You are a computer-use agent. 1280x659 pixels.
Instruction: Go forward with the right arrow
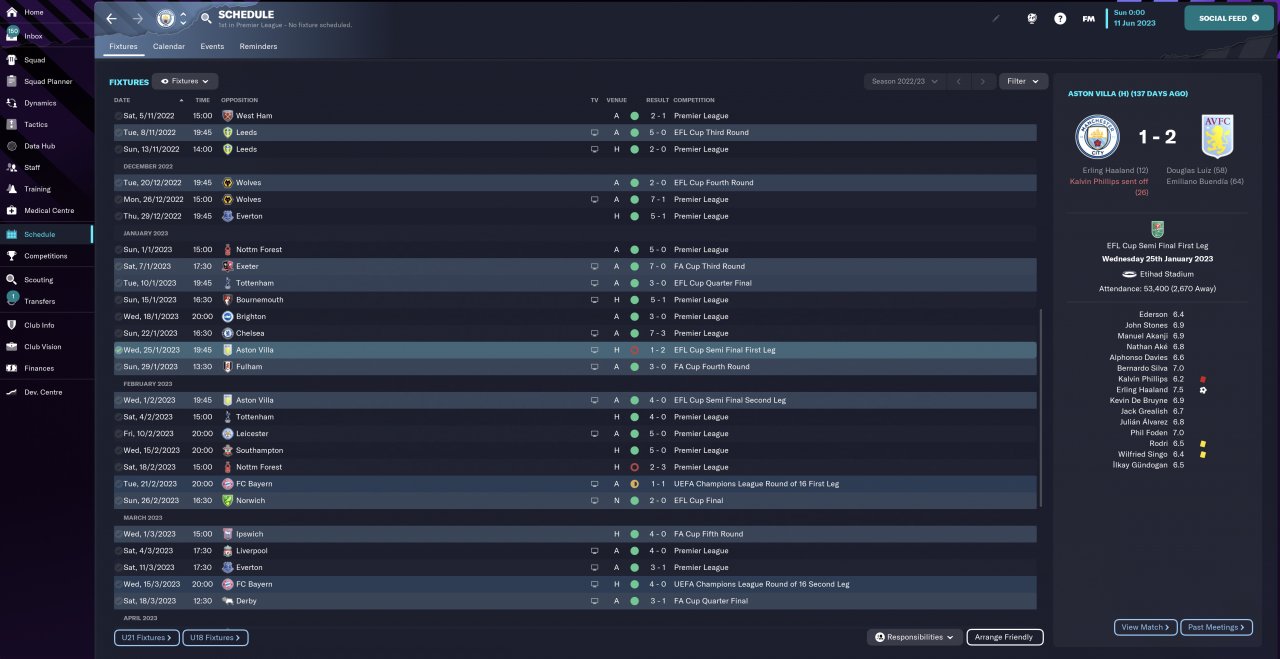coord(138,18)
